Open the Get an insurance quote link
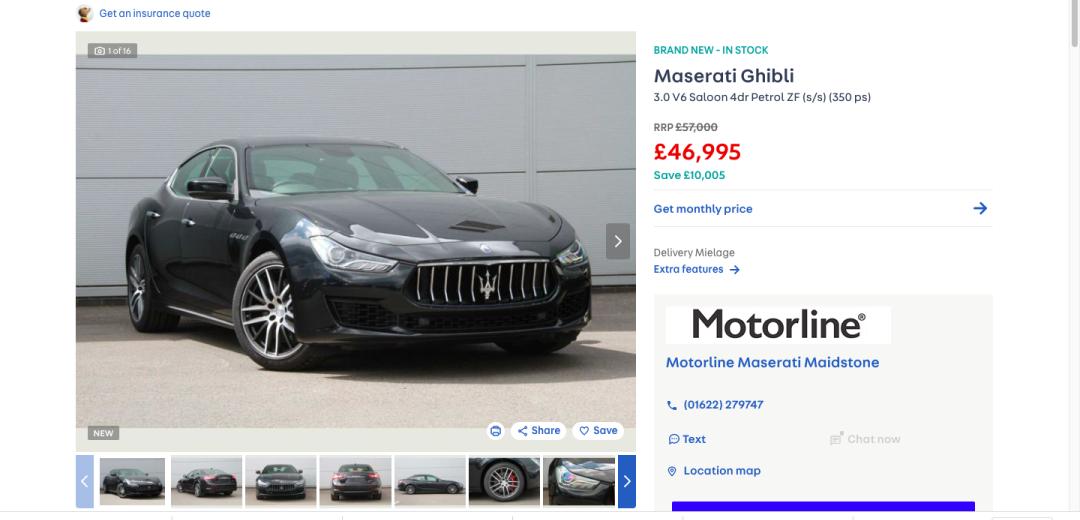The image size is (1080, 520). click(155, 13)
